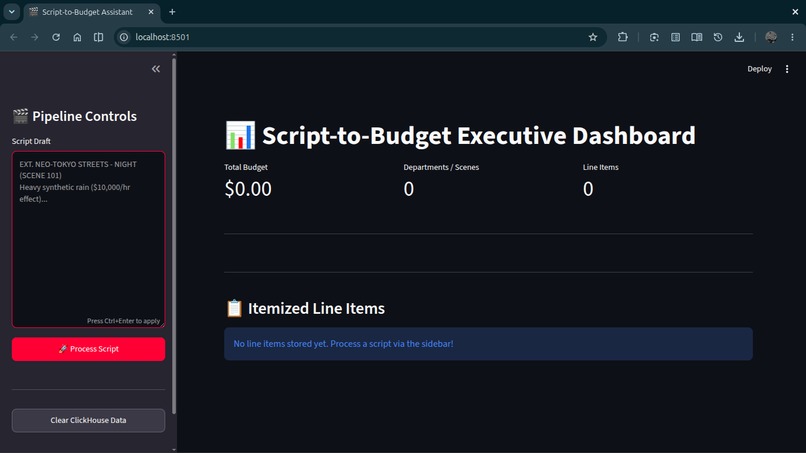The height and width of the screenshot is (453, 806).
Task: Open the tab search dropdown arrow
Action: (11, 11)
